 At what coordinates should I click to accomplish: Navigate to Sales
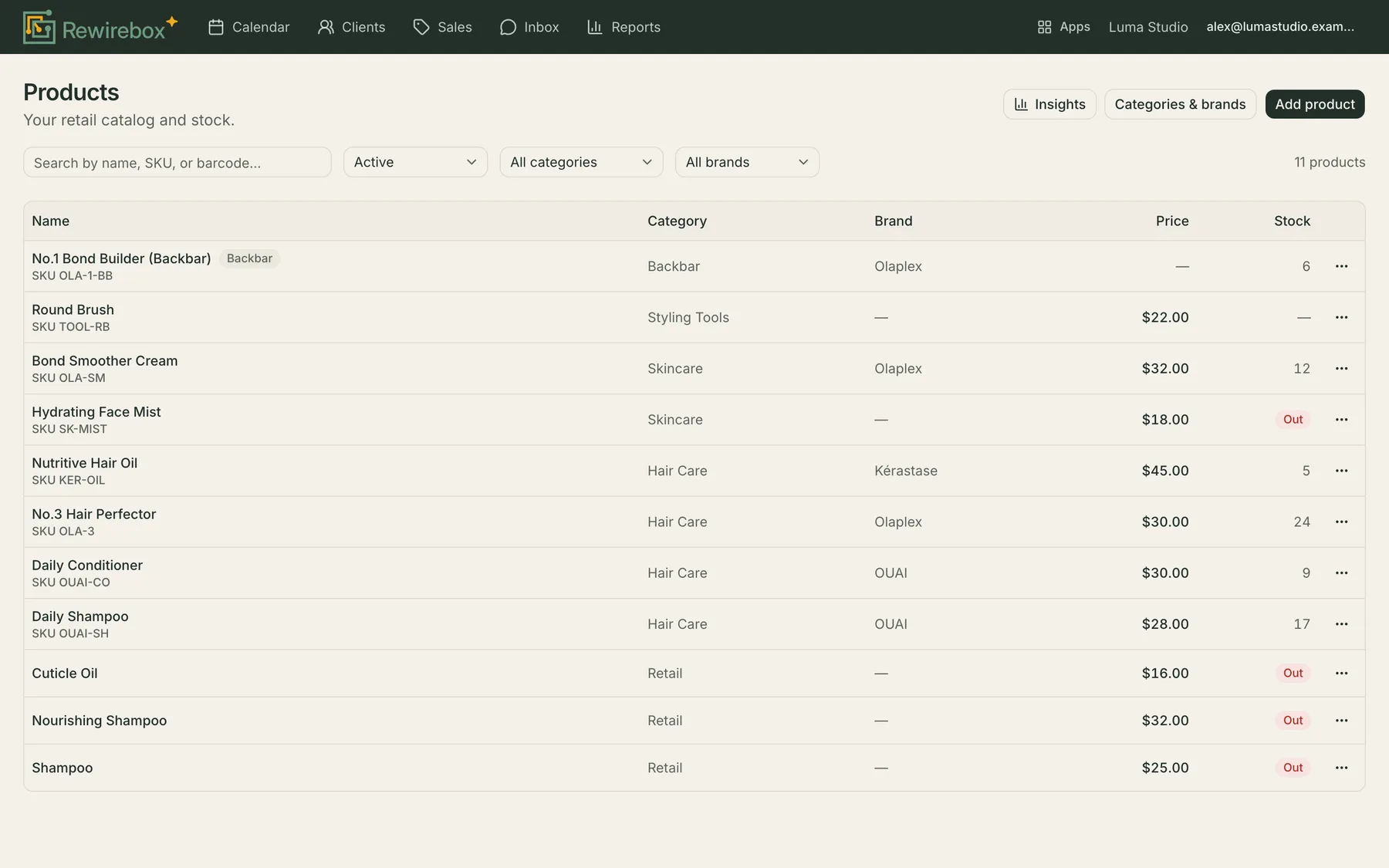coord(443,27)
